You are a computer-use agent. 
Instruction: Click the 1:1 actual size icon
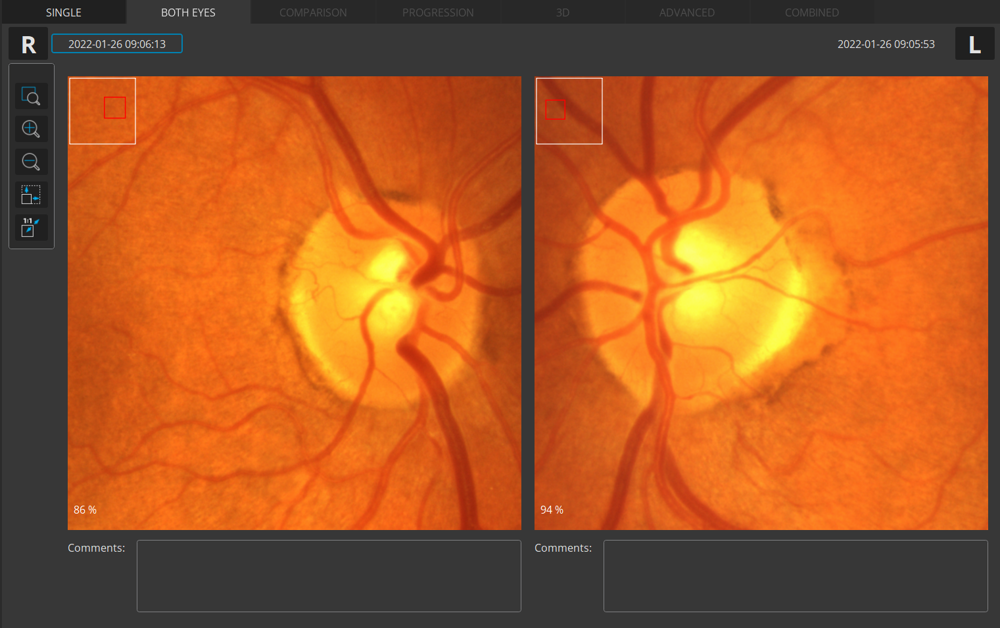[30, 228]
